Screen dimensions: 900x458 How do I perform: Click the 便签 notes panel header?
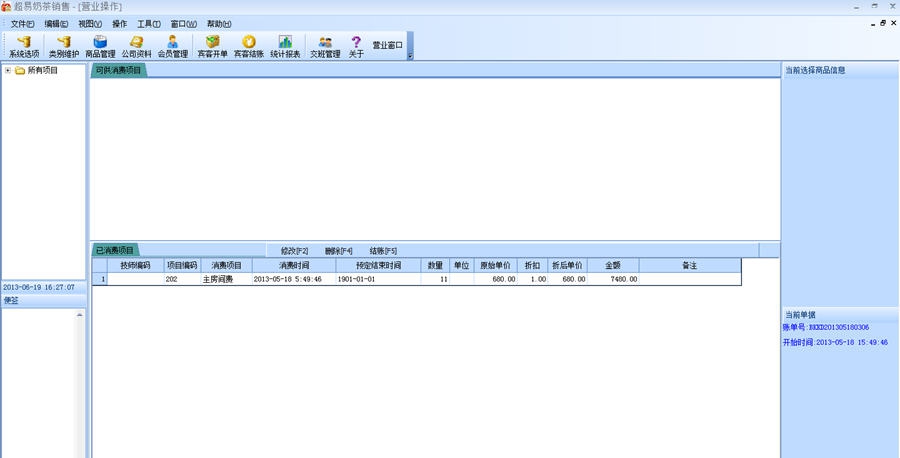click(x=44, y=300)
